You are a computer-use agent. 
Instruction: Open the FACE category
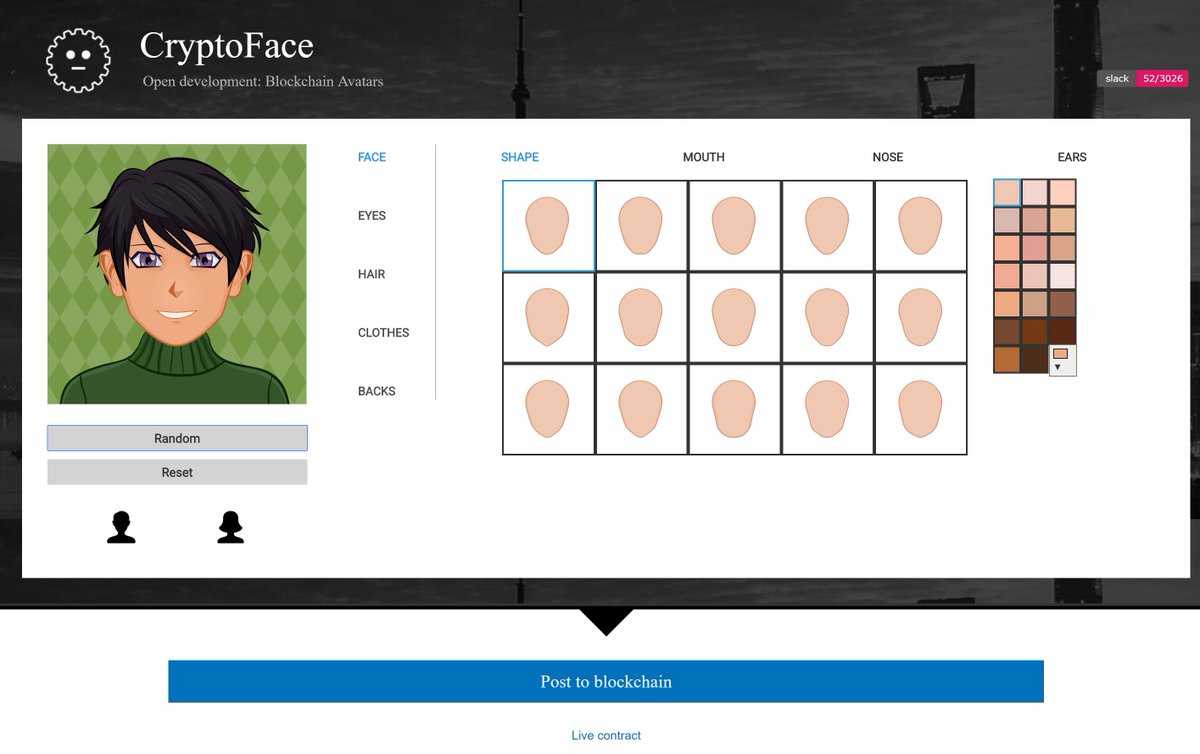point(372,157)
